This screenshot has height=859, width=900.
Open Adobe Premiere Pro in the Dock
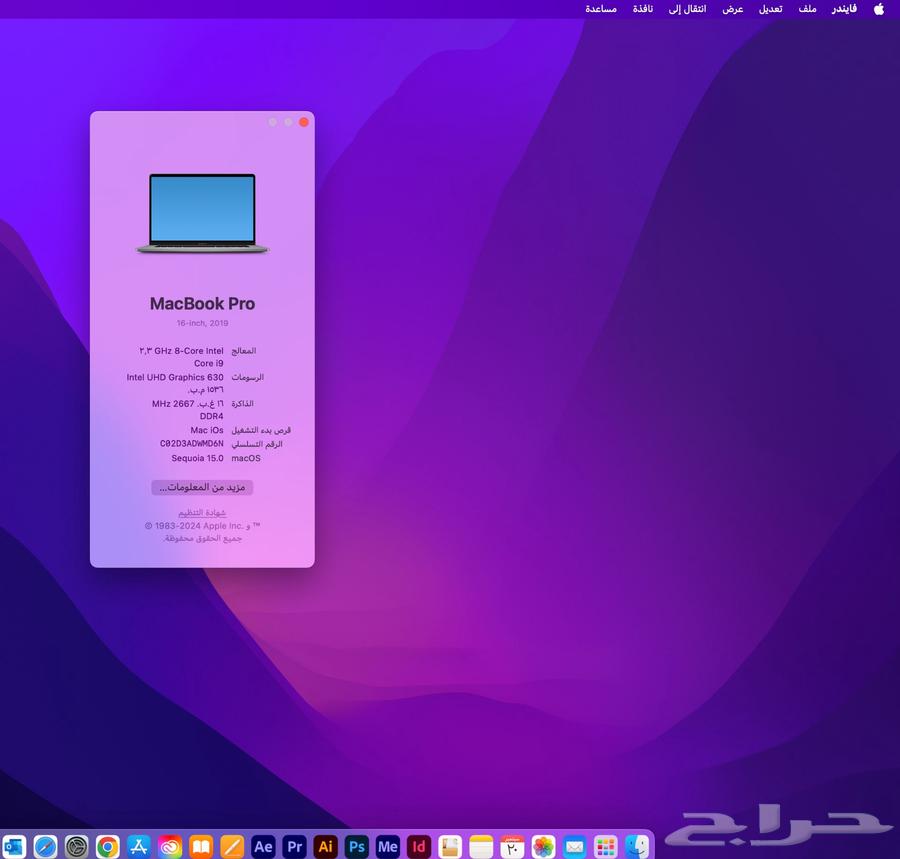(x=294, y=846)
